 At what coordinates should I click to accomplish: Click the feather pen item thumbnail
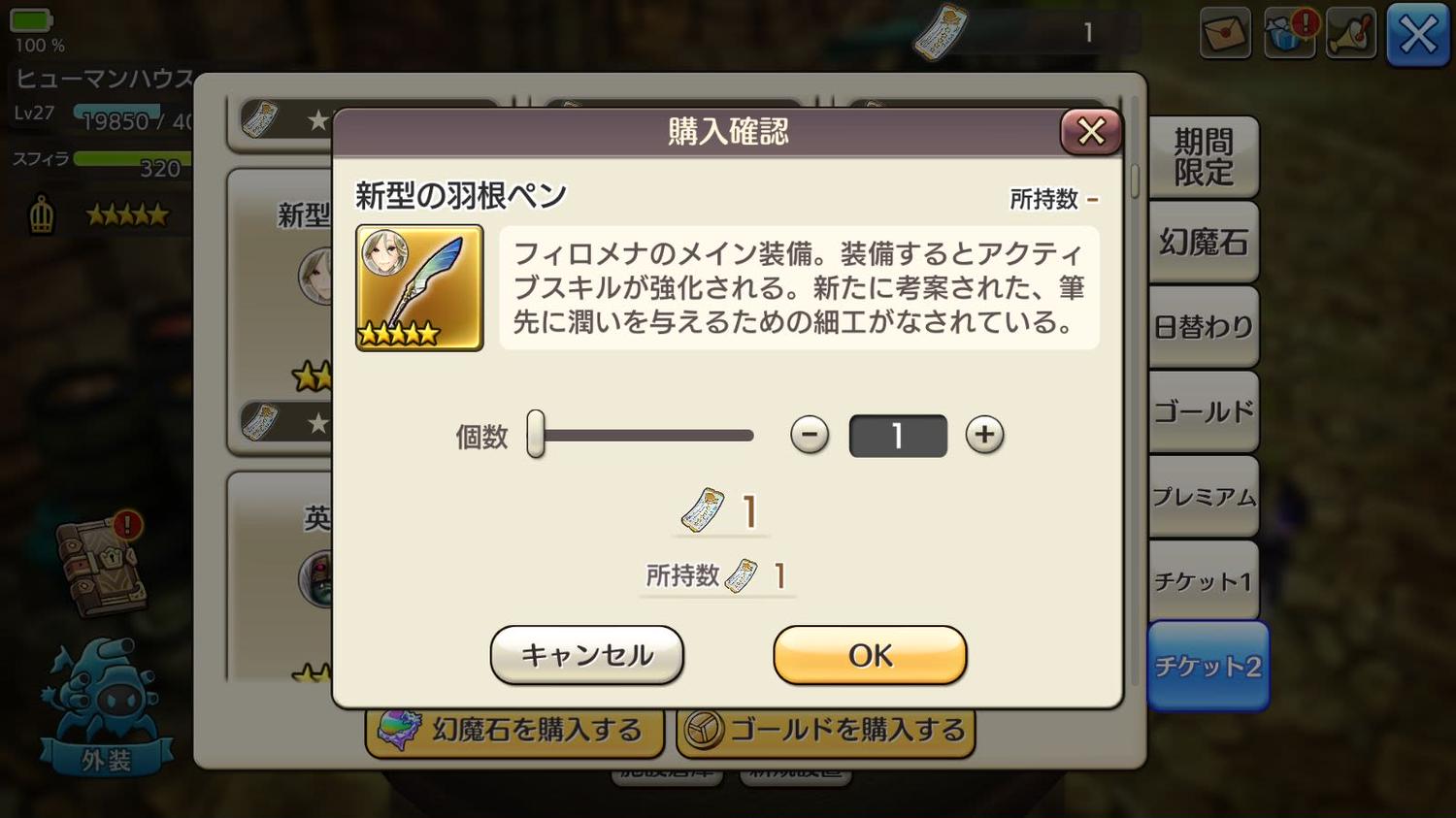pos(419,288)
